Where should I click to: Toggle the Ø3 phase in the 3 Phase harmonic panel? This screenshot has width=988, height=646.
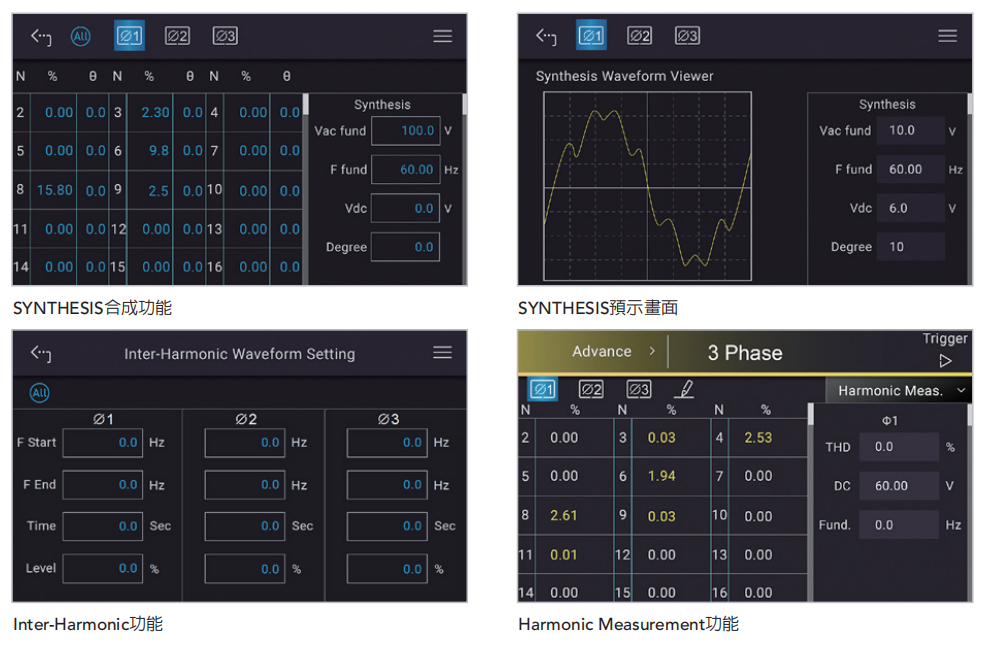tap(638, 389)
